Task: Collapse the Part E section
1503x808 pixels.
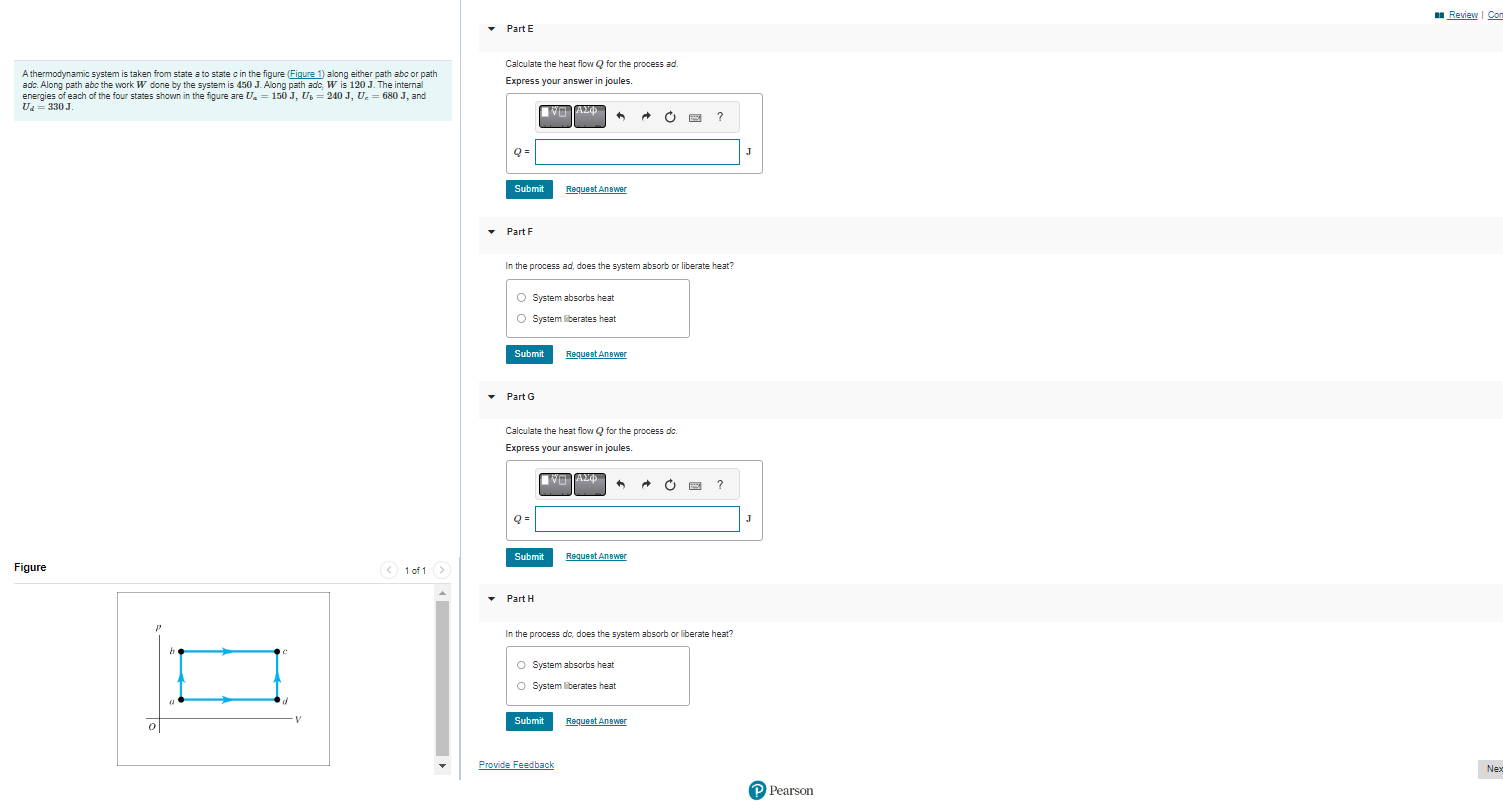Action: (491, 29)
